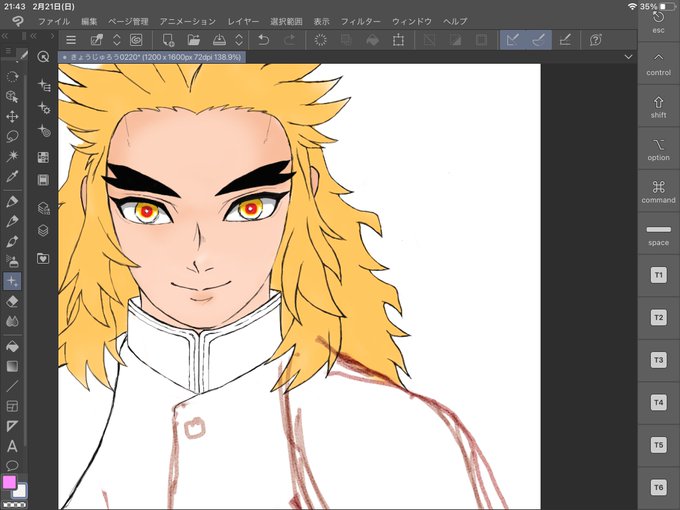
Task: Open the Quick Access palette icon
Action: click(43, 56)
